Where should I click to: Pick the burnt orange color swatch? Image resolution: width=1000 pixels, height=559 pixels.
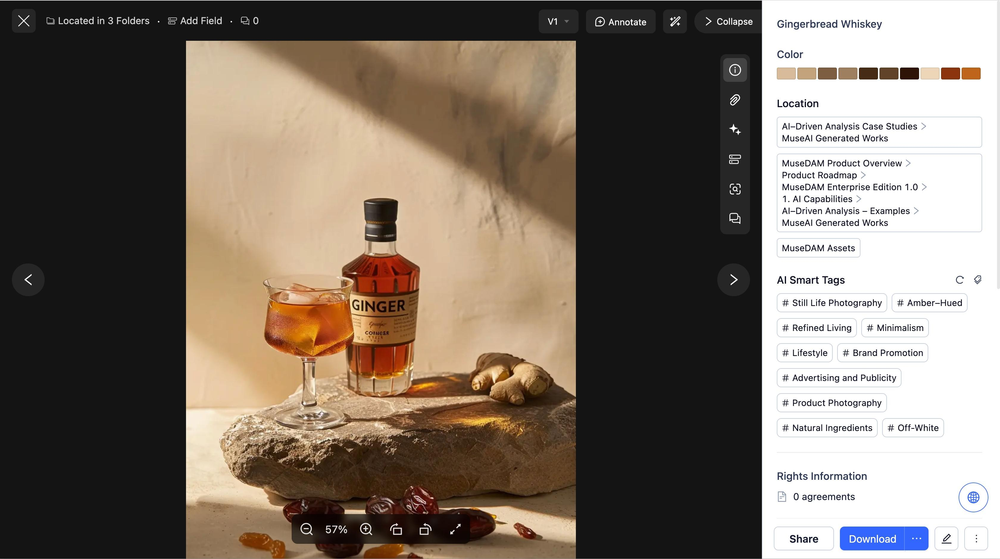coord(970,74)
